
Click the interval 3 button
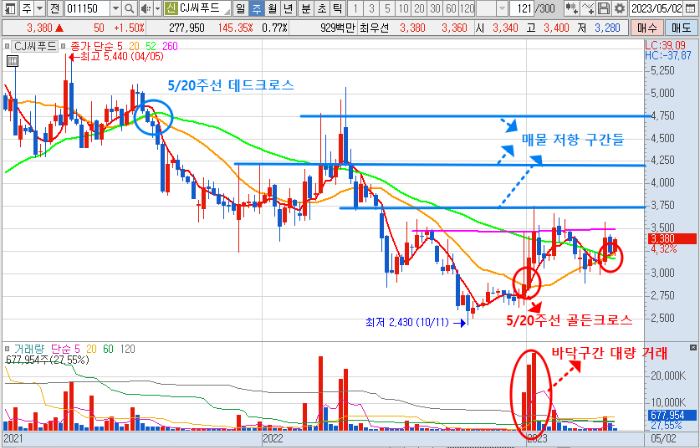click(371, 8)
